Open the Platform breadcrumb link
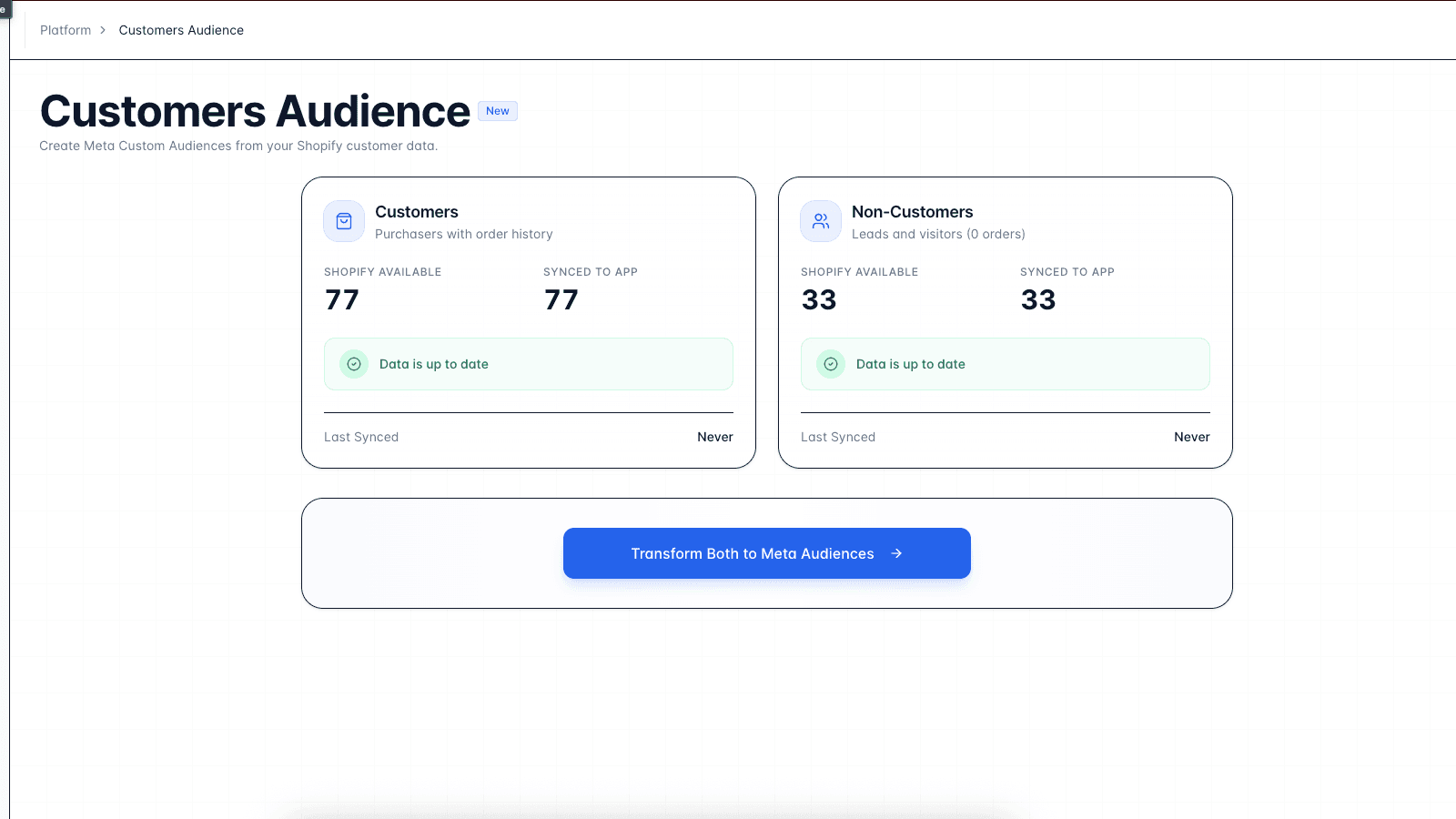This screenshot has height=819, width=1456. (x=66, y=30)
